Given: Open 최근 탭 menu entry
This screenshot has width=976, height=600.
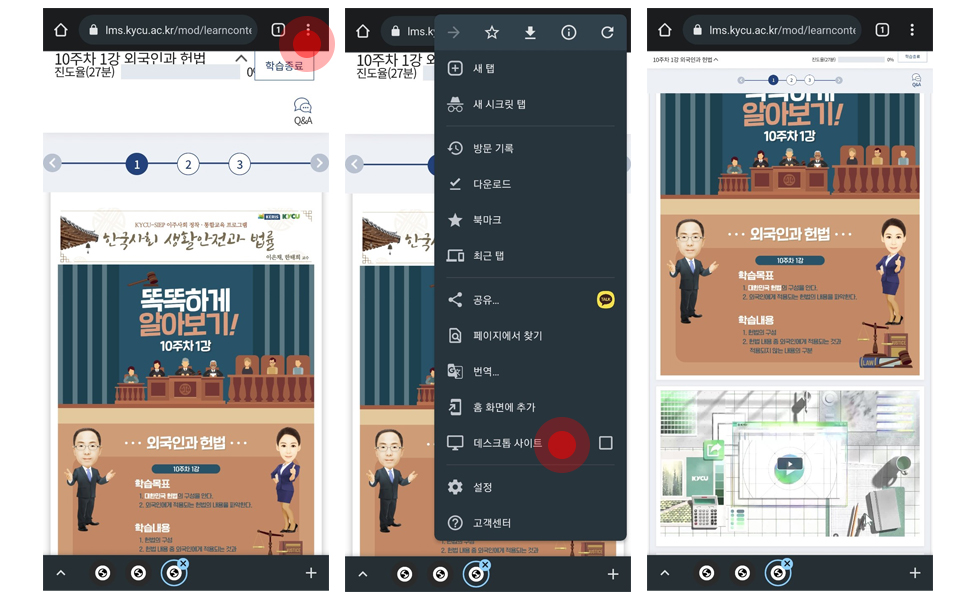Looking at the screenshot, I should click(530, 256).
